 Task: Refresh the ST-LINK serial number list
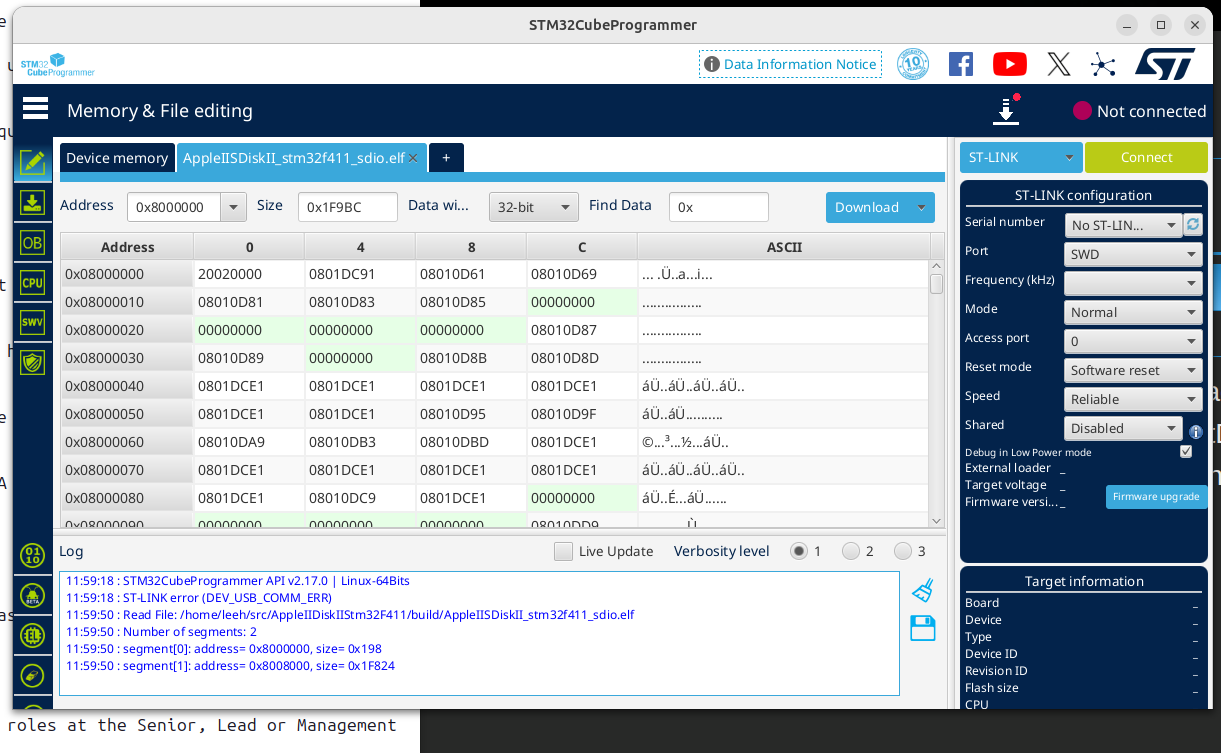(x=1193, y=225)
